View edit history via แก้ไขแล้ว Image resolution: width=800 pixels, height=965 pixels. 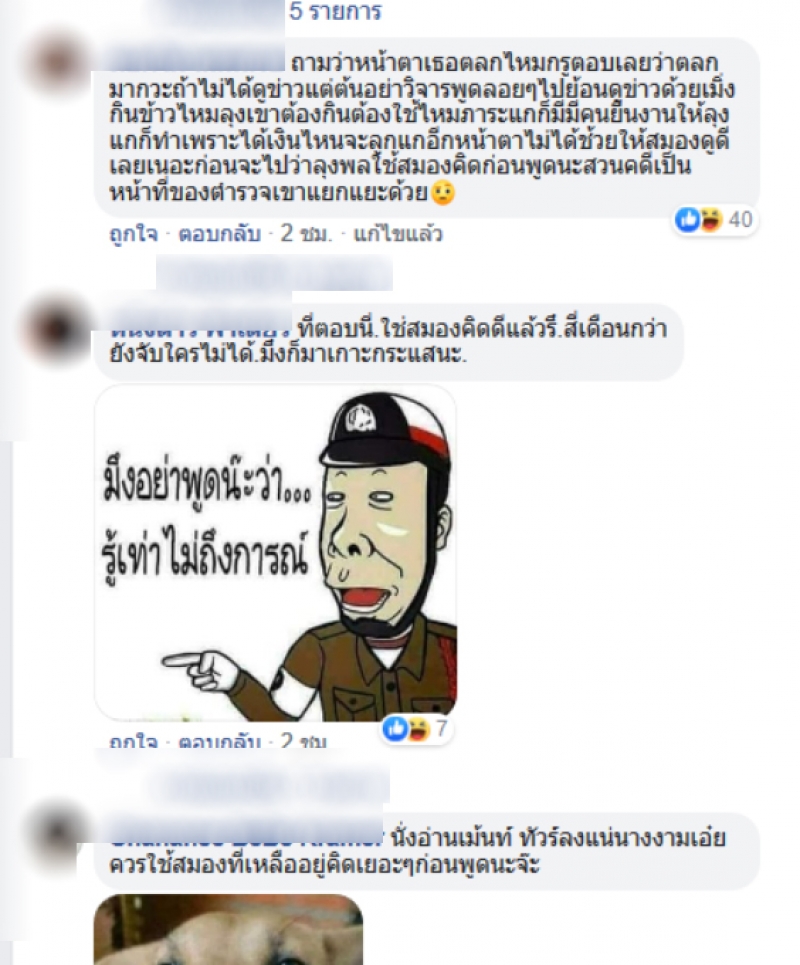398,234
